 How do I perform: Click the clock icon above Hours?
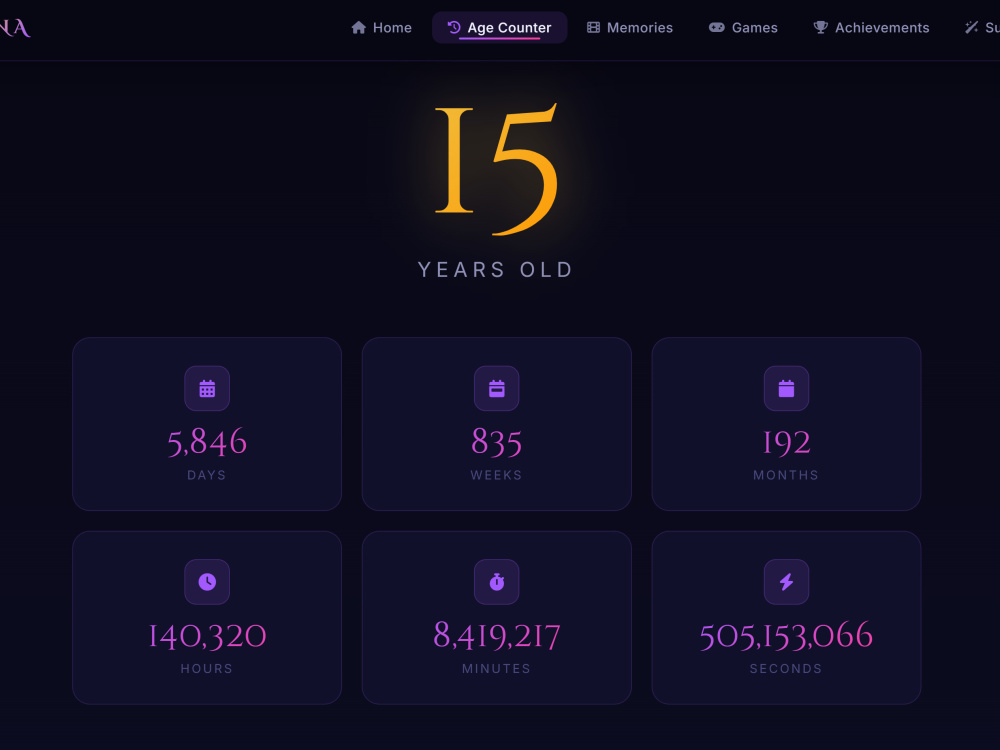tap(207, 582)
